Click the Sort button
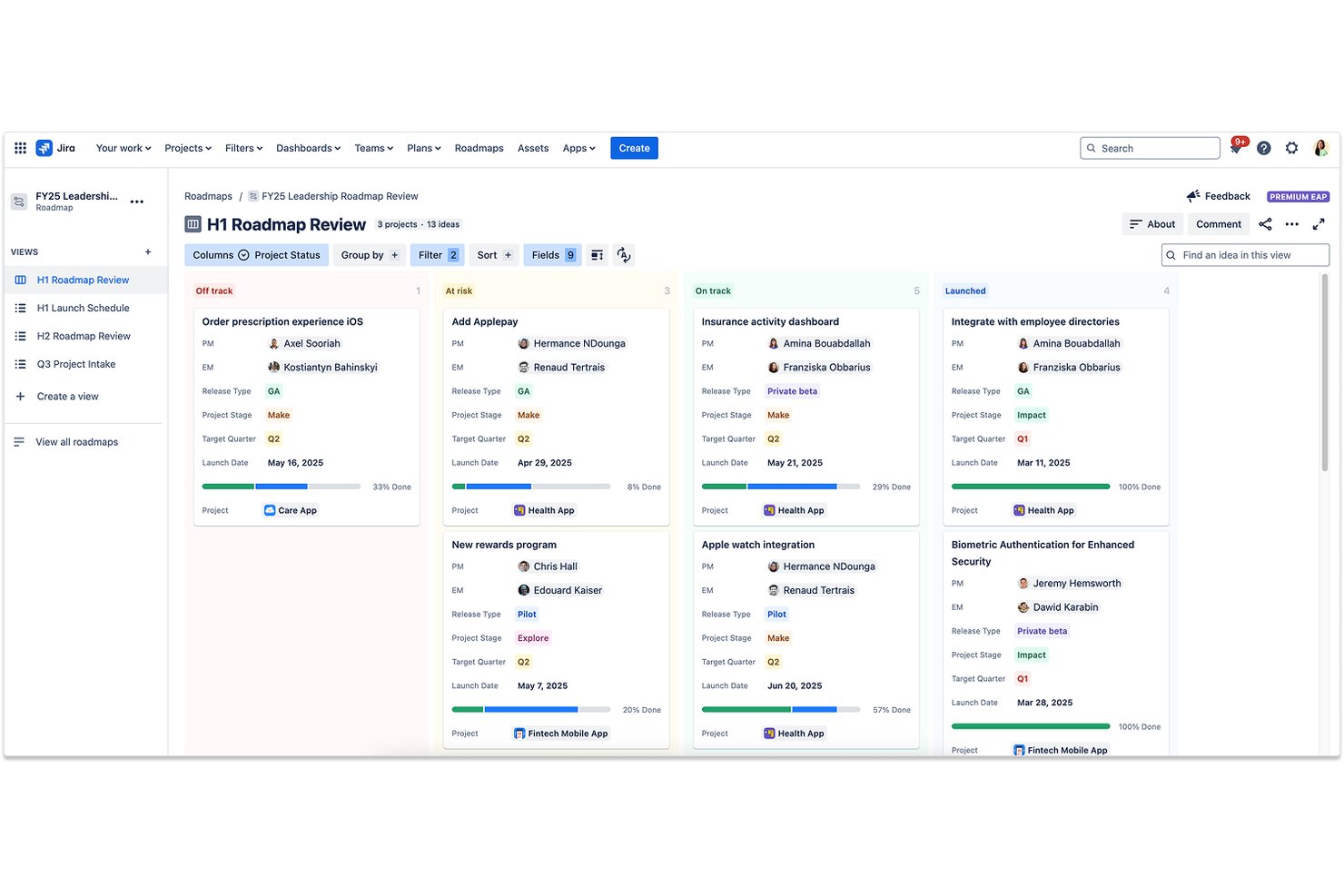This screenshot has height=896, width=1344. coord(494,255)
